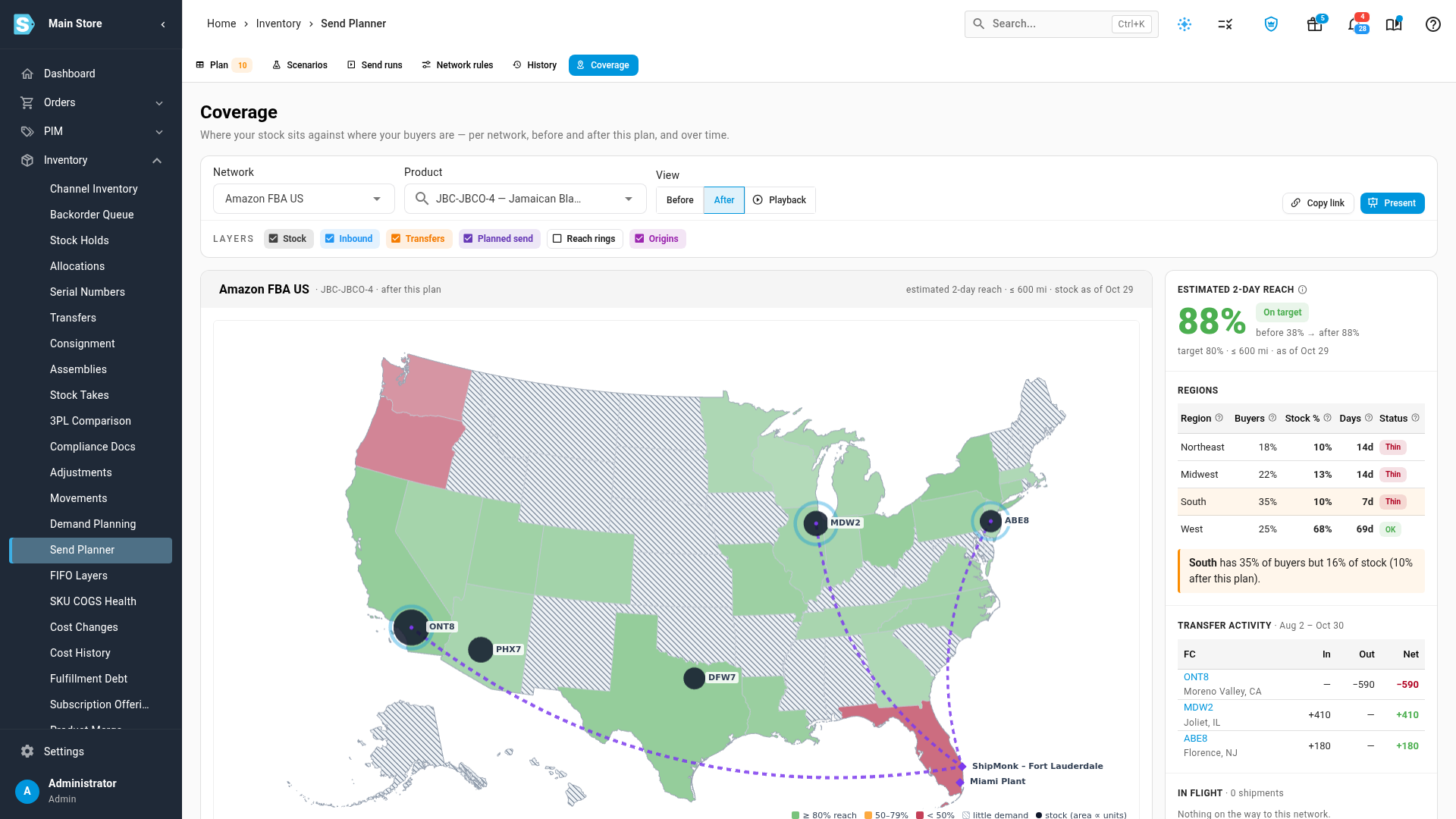
Task: Toggle the Transfers layer checkbox
Action: click(396, 239)
